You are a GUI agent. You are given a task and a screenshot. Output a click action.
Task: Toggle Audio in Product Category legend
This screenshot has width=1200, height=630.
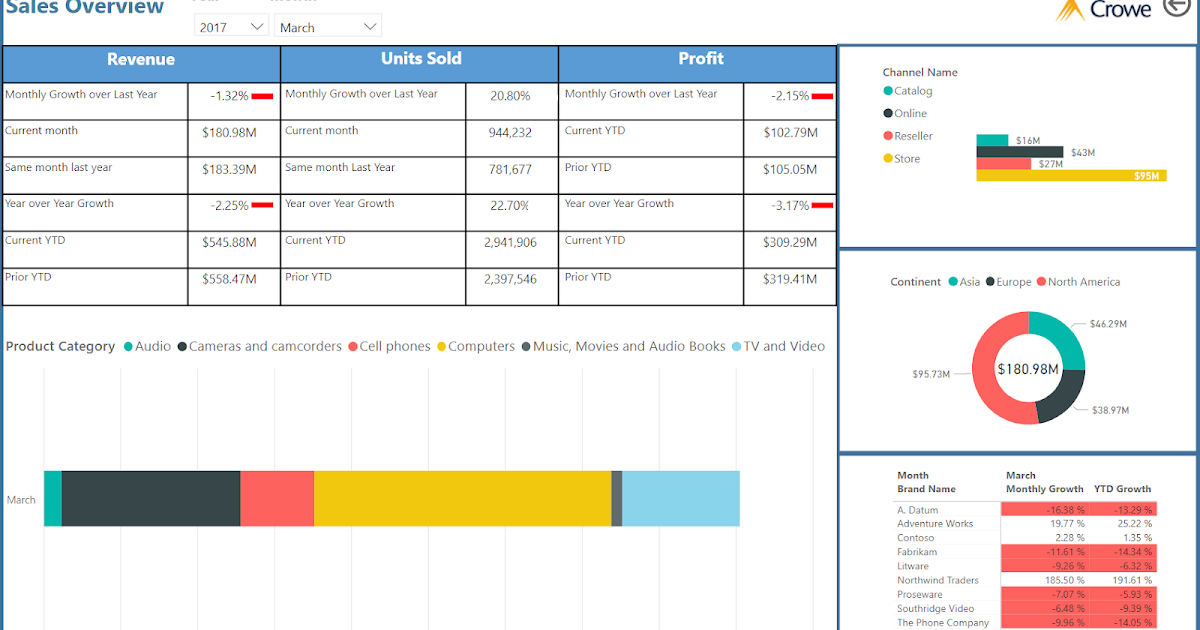click(x=129, y=346)
